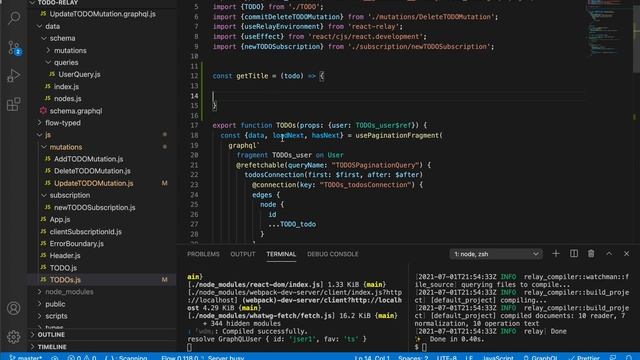Viewport: 640px width, 360px height.
Task: Switch to the DEBUG CONSOLE tab
Action: coord(333,254)
